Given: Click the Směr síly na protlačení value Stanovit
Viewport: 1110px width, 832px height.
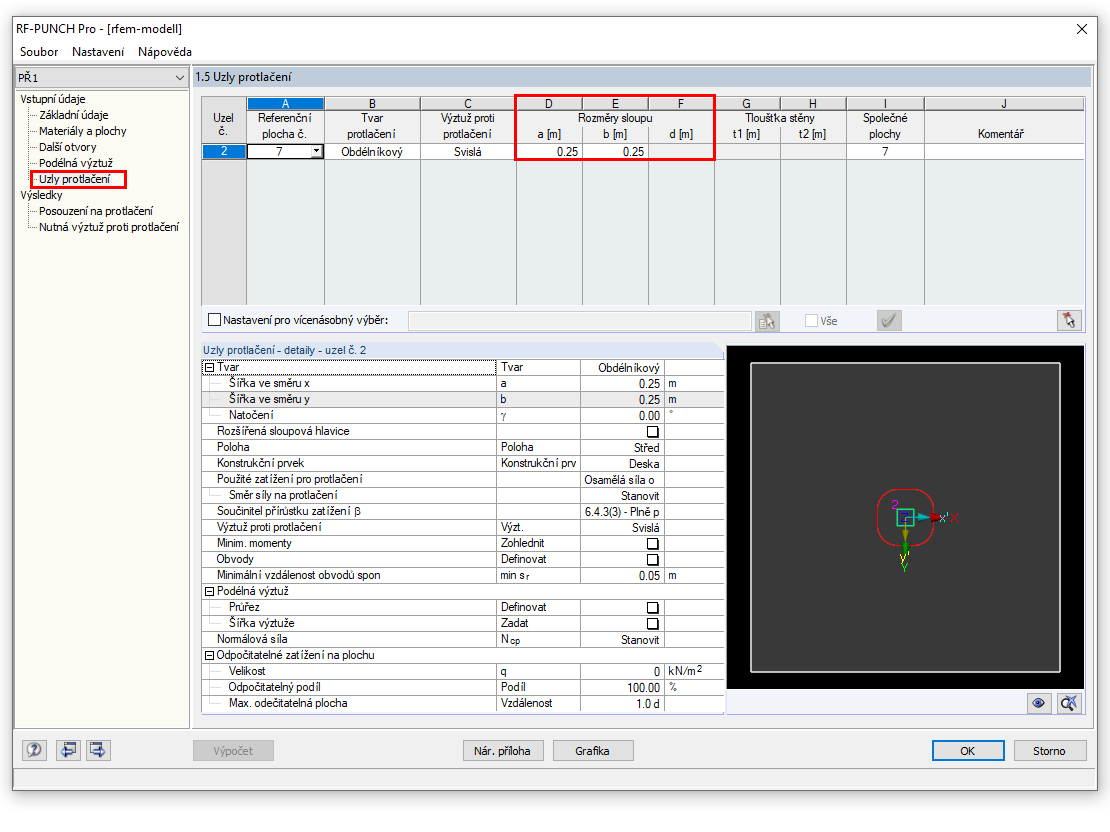Looking at the screenshot, I should coord(622,496).
